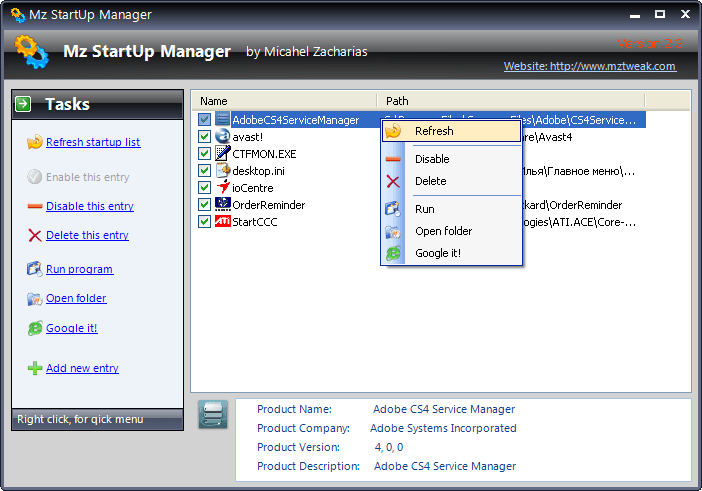Click the Run icon in the context menu
Image resolution: width=702 pixels, height=491 pixels.
click(393, 209)
